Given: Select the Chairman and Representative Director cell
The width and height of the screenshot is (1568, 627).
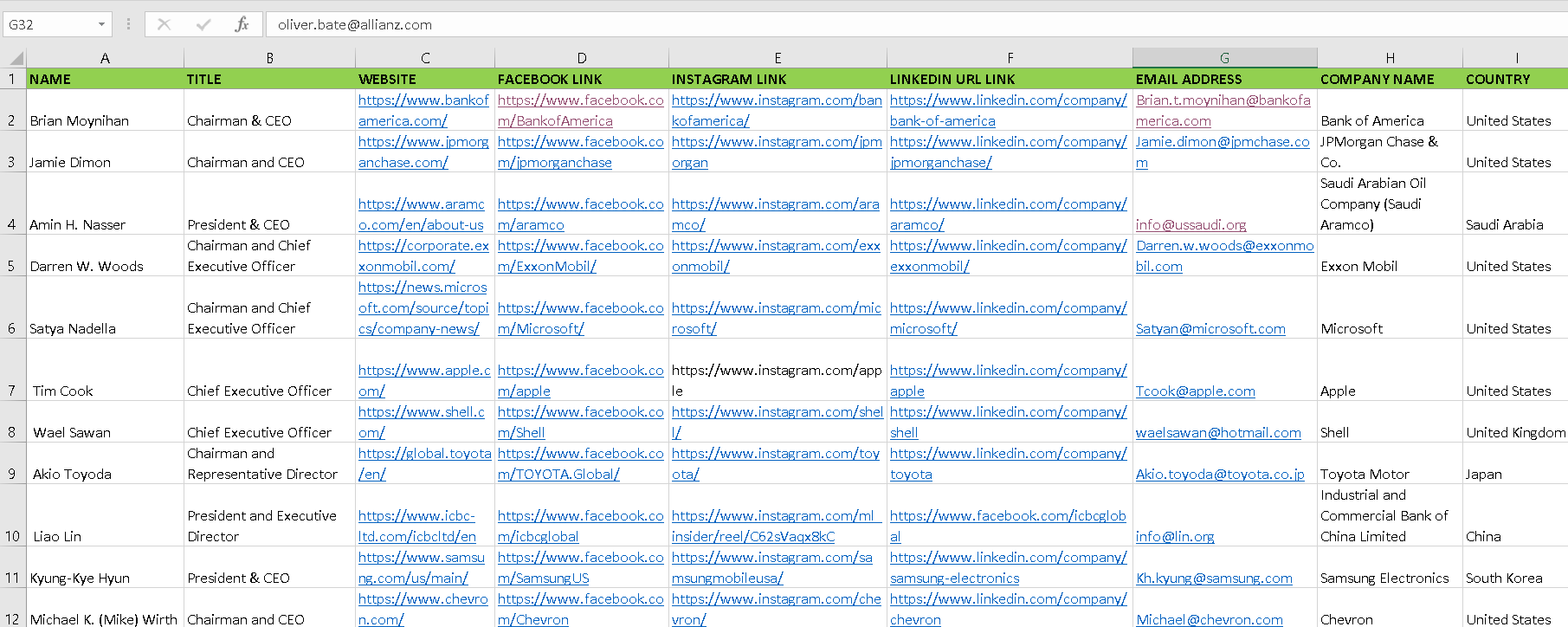Looking at the screenshot, I should coord(269,463).
